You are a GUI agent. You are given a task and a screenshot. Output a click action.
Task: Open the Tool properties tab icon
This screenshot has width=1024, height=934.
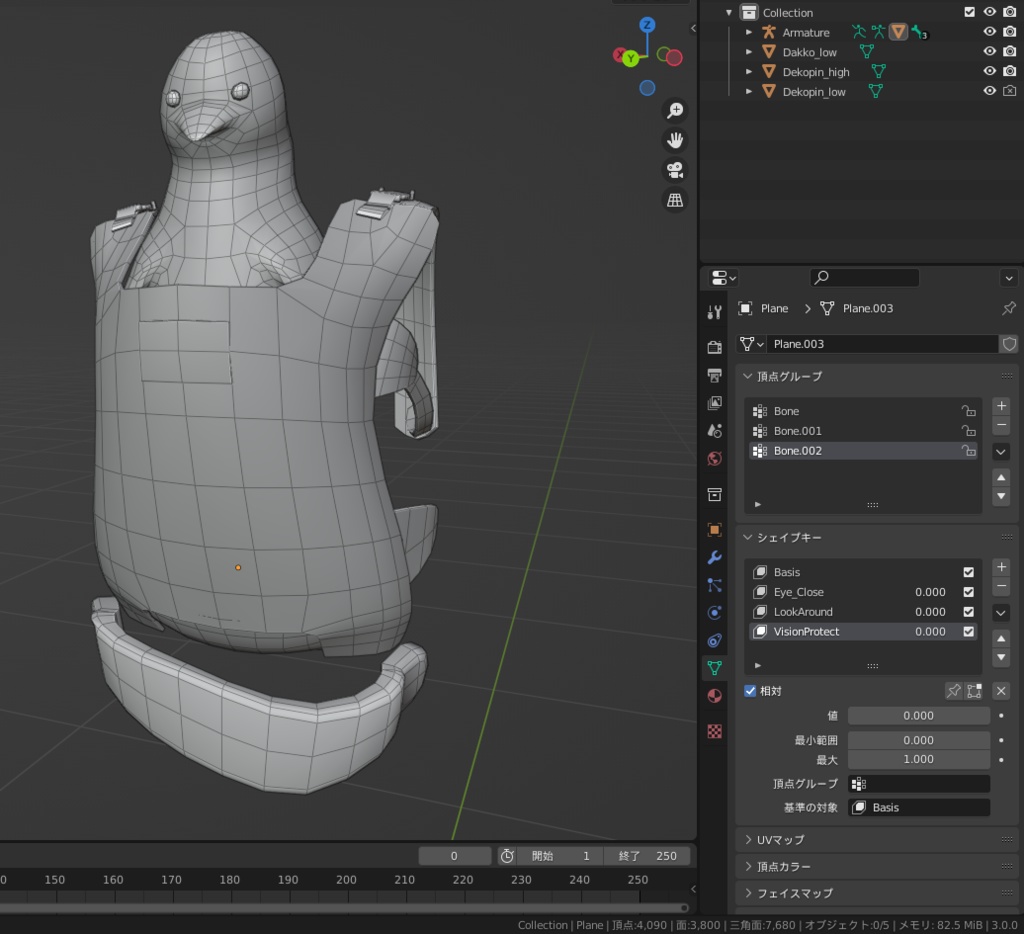tap(714, 312)
